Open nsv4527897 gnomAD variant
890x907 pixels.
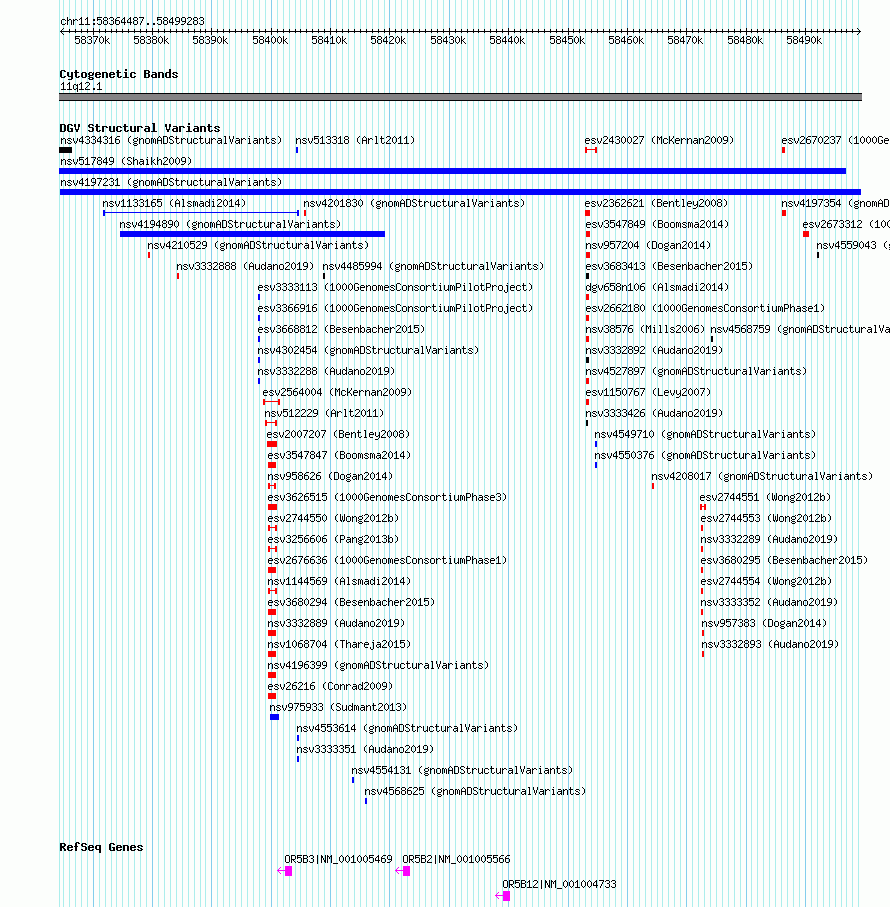point(696,371)
